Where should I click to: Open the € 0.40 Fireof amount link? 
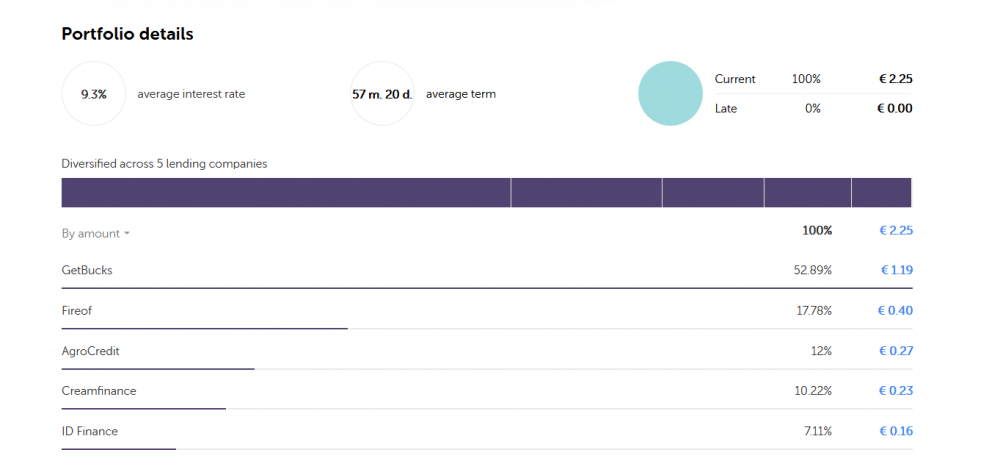(x=895, y=311)
